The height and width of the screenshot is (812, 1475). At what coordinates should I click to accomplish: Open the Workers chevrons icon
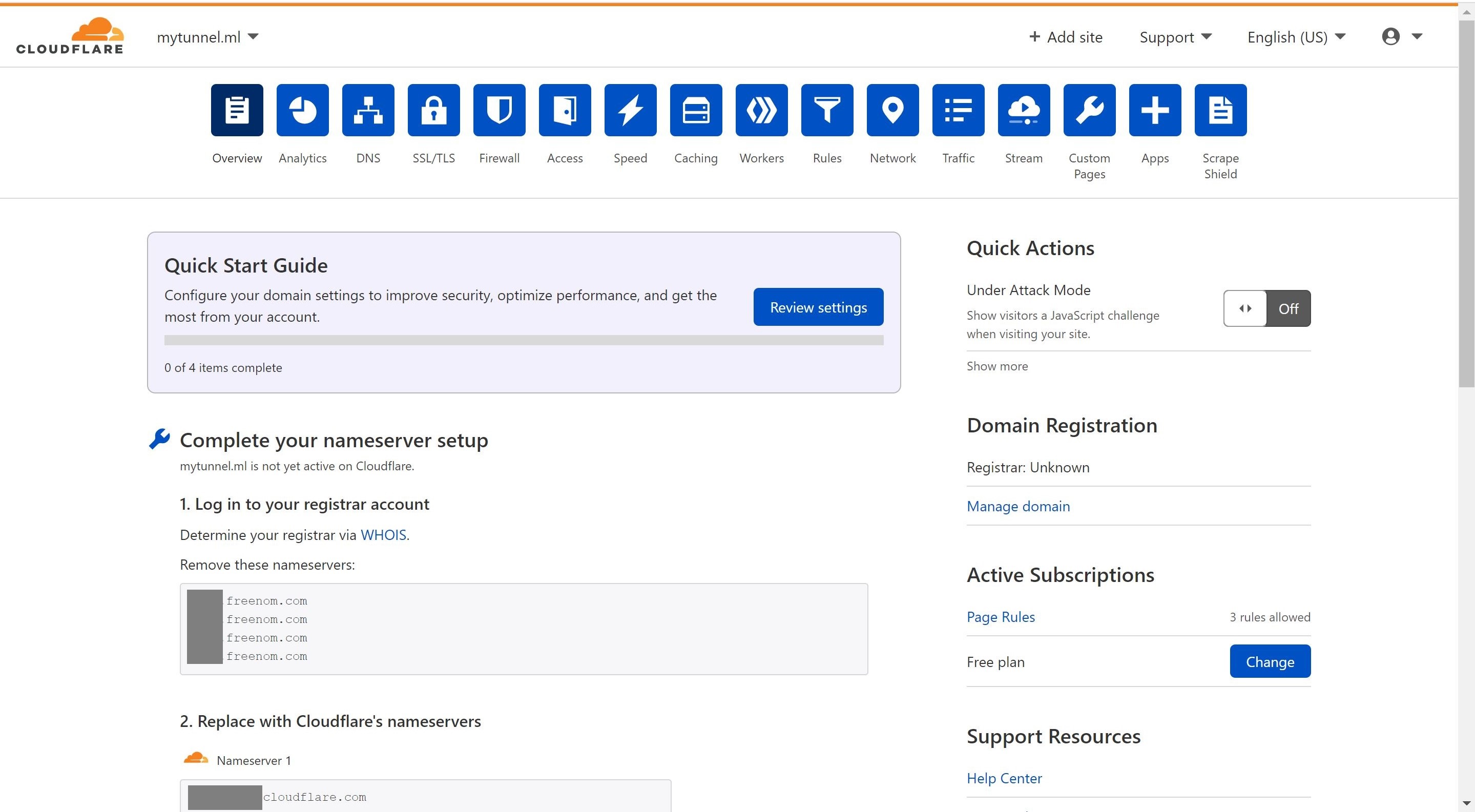(x=761, y=110)
